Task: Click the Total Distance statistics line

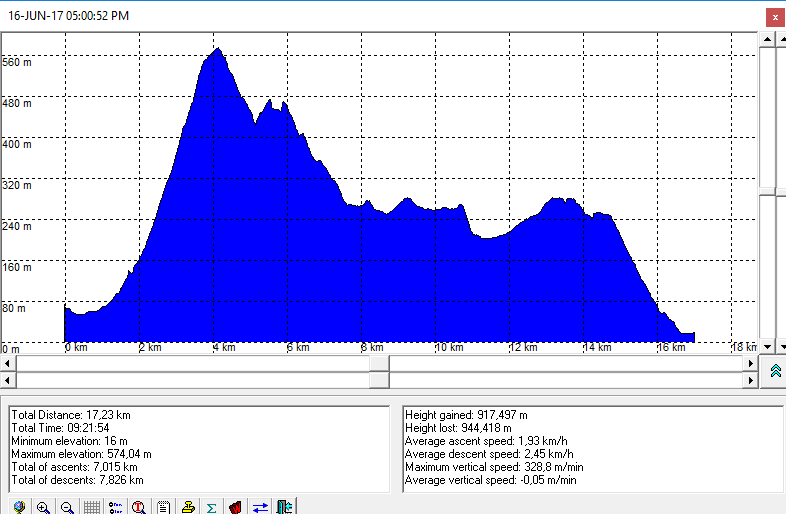Action: coord(71,414)
